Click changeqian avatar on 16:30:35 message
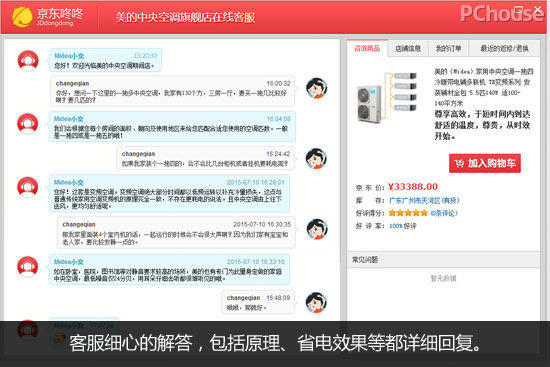This screenshot has height=367, width=550. pos(317,229)
